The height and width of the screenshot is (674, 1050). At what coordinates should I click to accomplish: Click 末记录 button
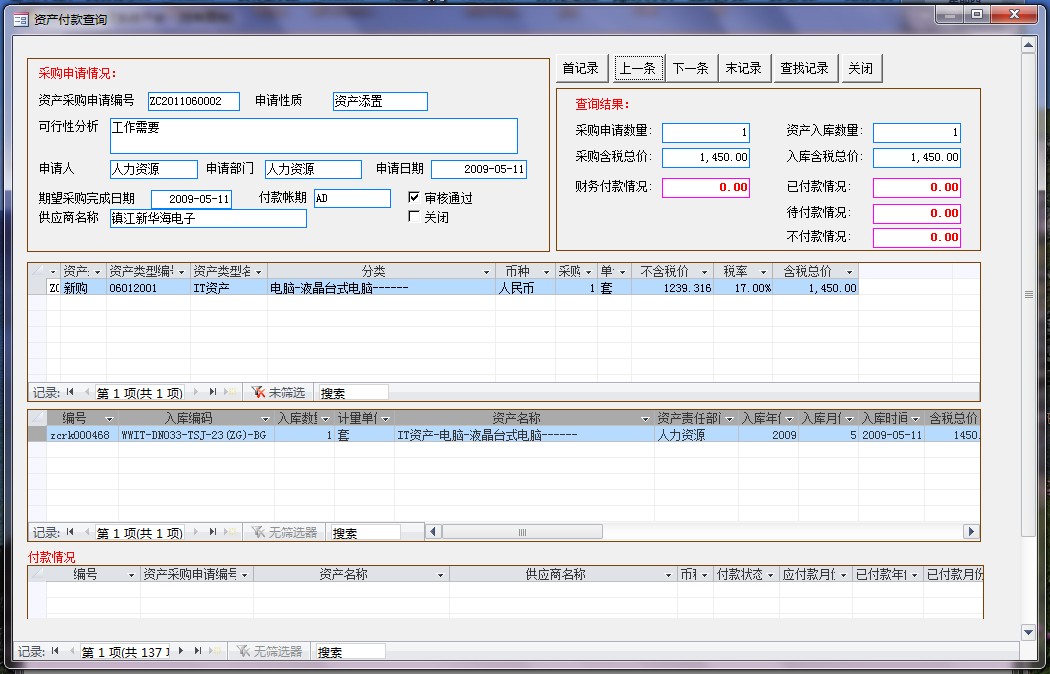[744, 68]
